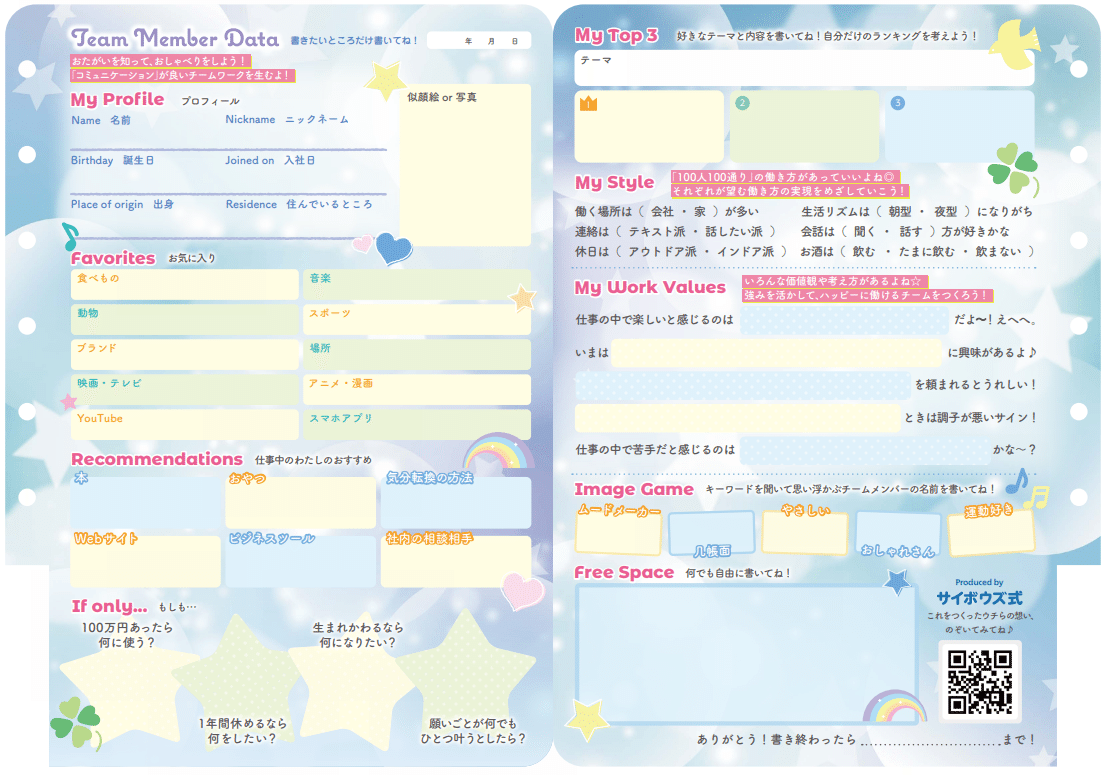Click the 本 recommendation box
Image resolution: width=1109 pixels, height=775 pixels.
coord(146,503)
